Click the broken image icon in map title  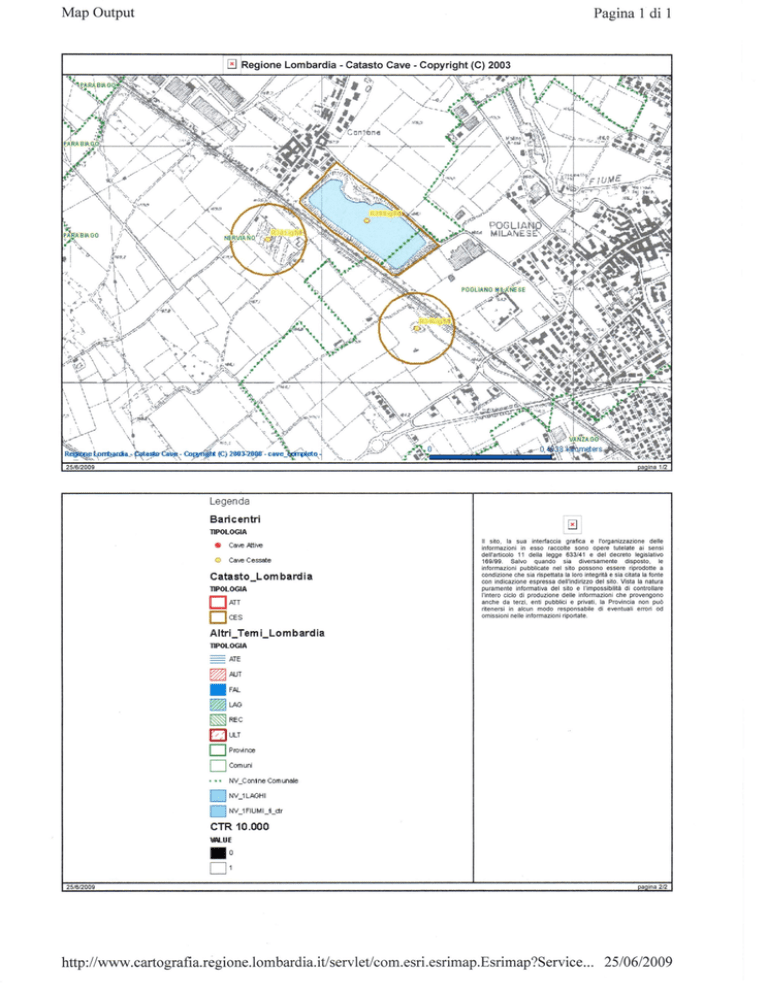coord(230,63)
